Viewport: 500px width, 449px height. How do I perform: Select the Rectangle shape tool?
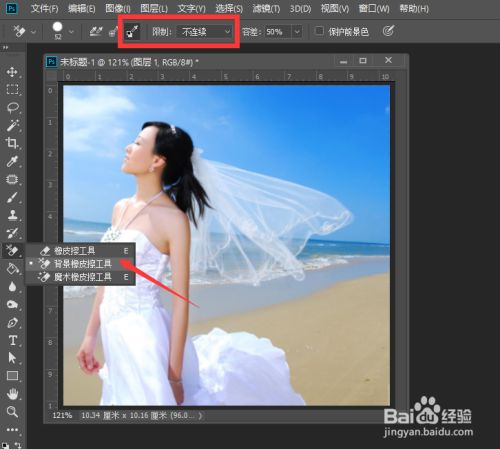(x=12, y=376)
